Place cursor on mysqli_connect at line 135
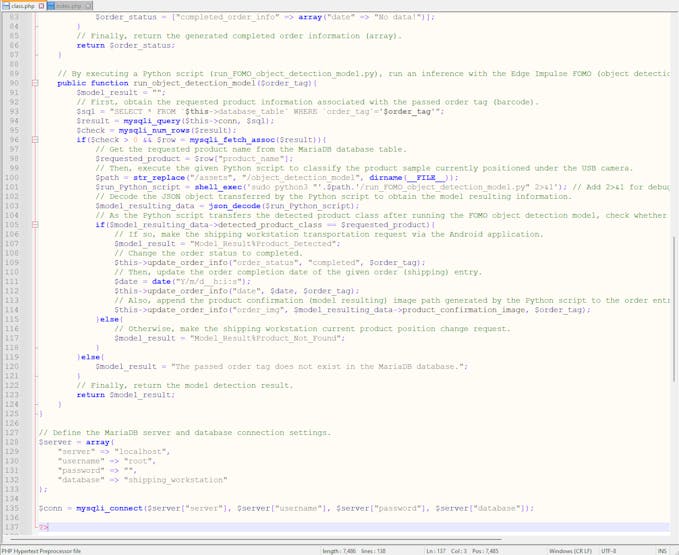 pos(104,508)
